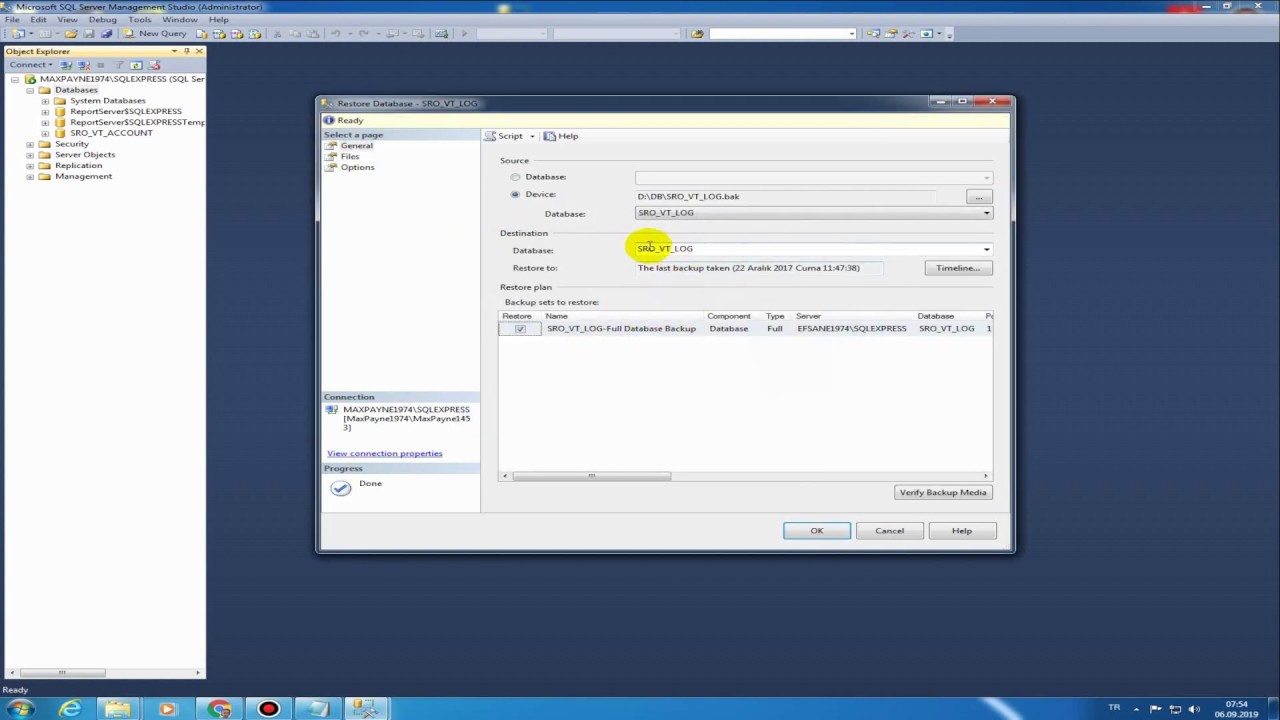1280x720 pixels.
Task: Click the Help icon beside Script
Action: [x=550, y=136]
